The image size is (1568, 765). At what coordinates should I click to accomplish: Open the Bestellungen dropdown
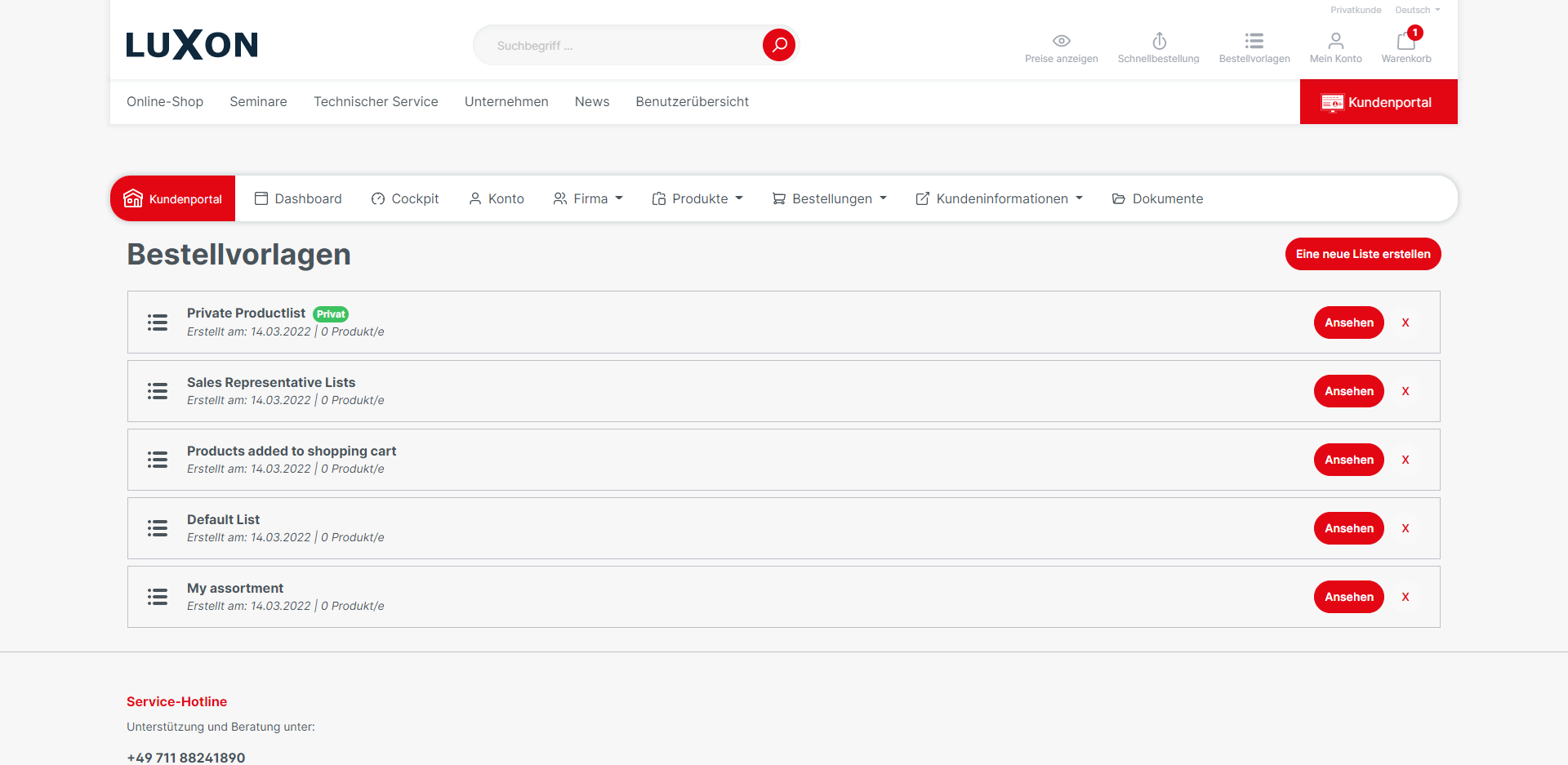[x=830, y=198]
